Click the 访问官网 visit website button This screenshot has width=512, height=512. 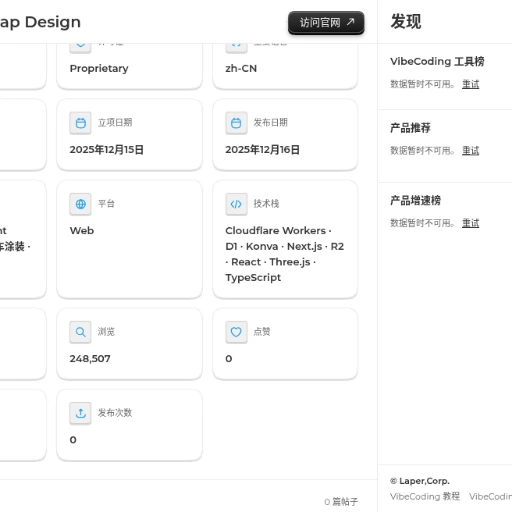tap(326, 23)
